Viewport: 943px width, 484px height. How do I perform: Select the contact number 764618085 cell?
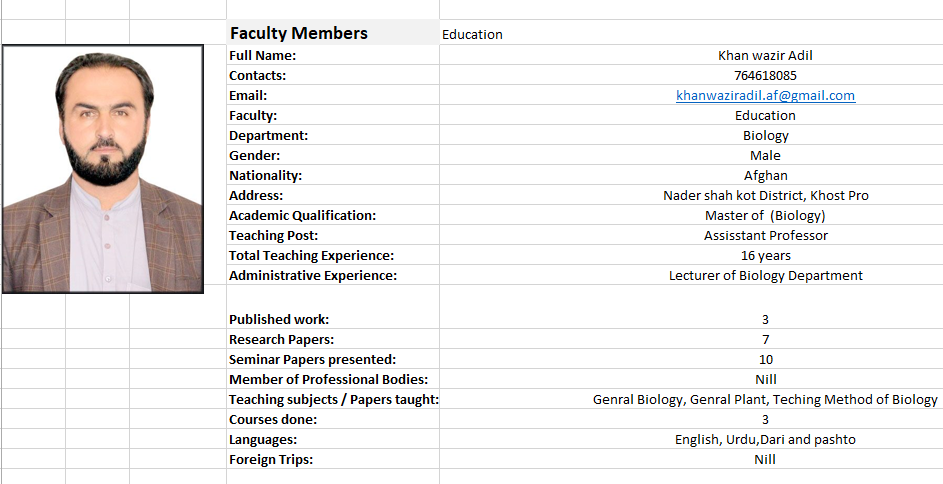pyautogui.click(x=691, y=75)
